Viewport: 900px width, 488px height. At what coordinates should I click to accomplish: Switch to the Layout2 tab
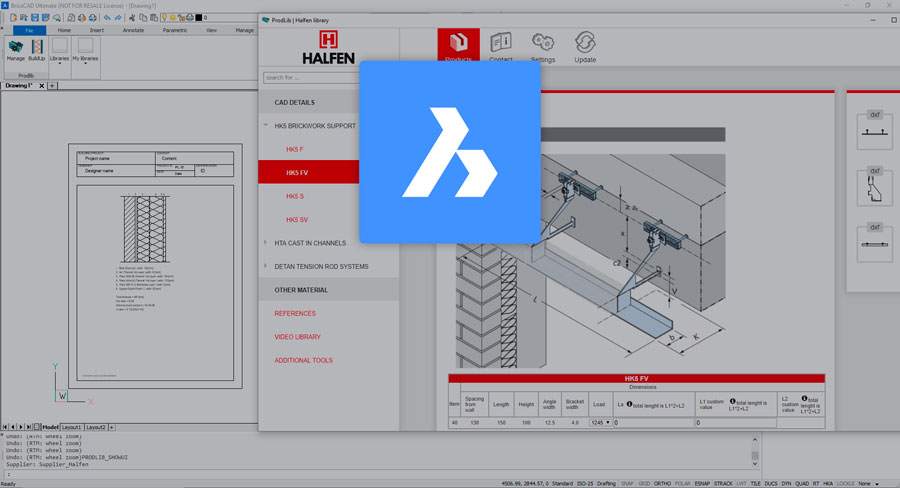96,427
